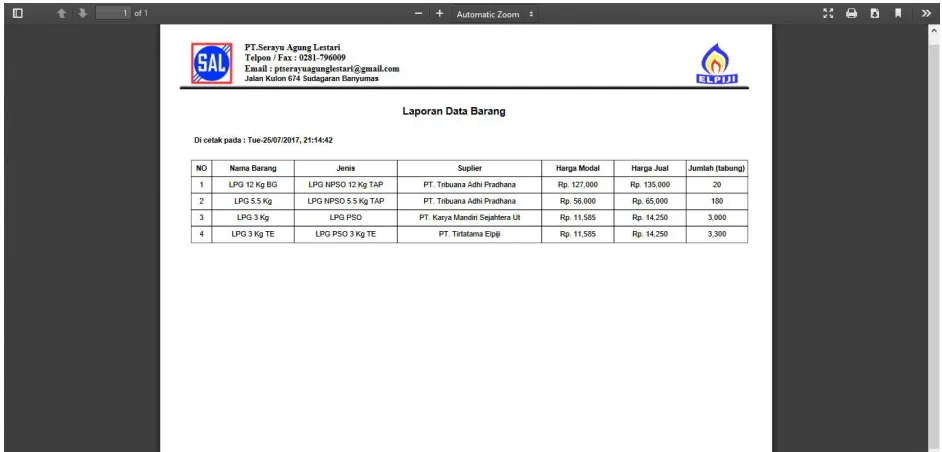Toggle the PDF viewer sidebar
Screen dimensions: 942x452
click(x=17, y=13)
